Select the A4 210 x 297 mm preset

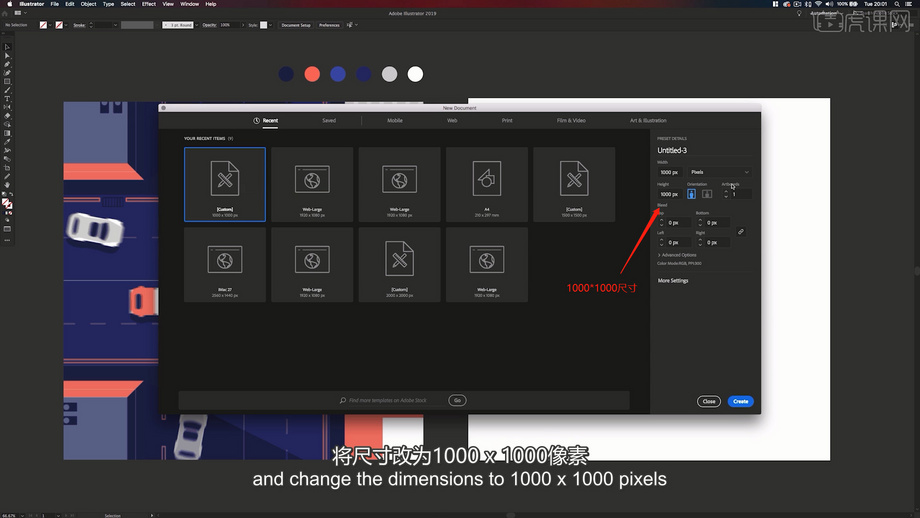coord(486,184)
